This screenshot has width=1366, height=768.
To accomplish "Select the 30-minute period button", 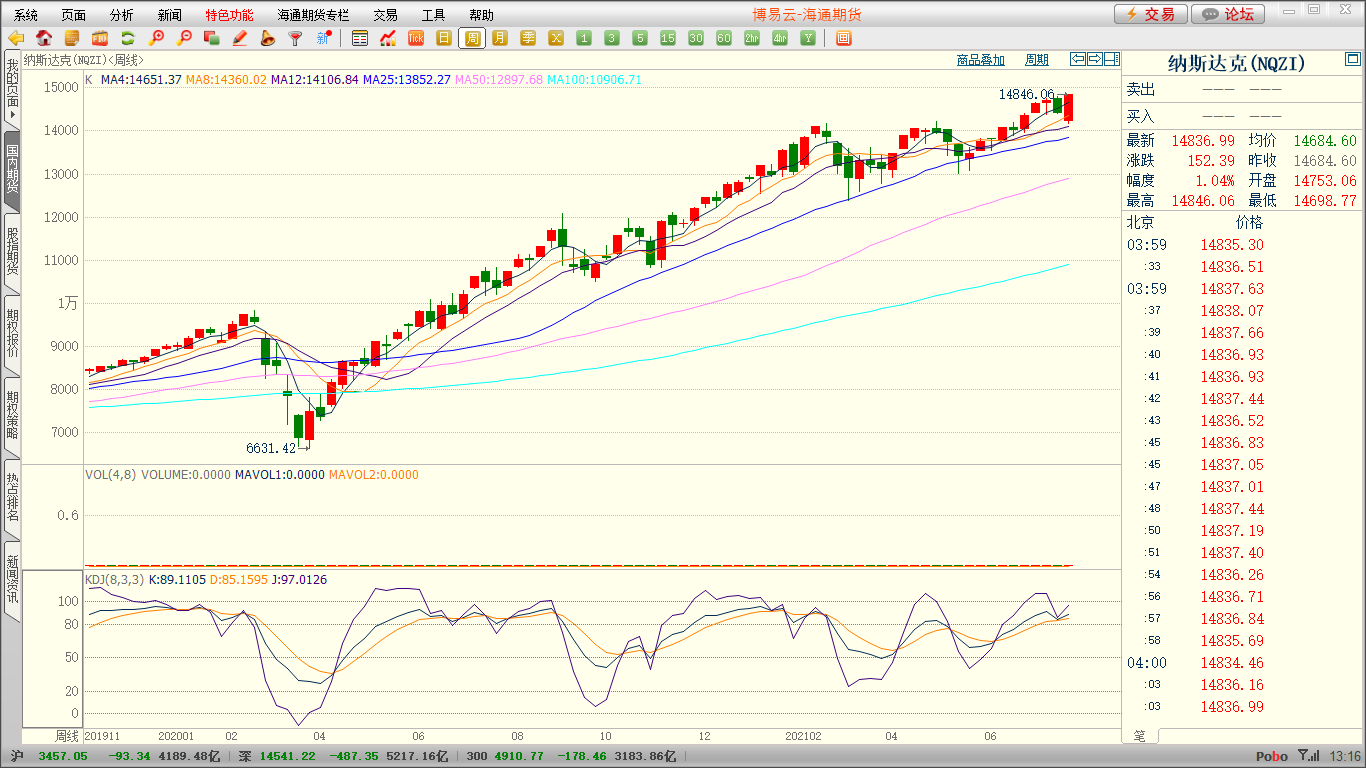I will coord(696,38).
